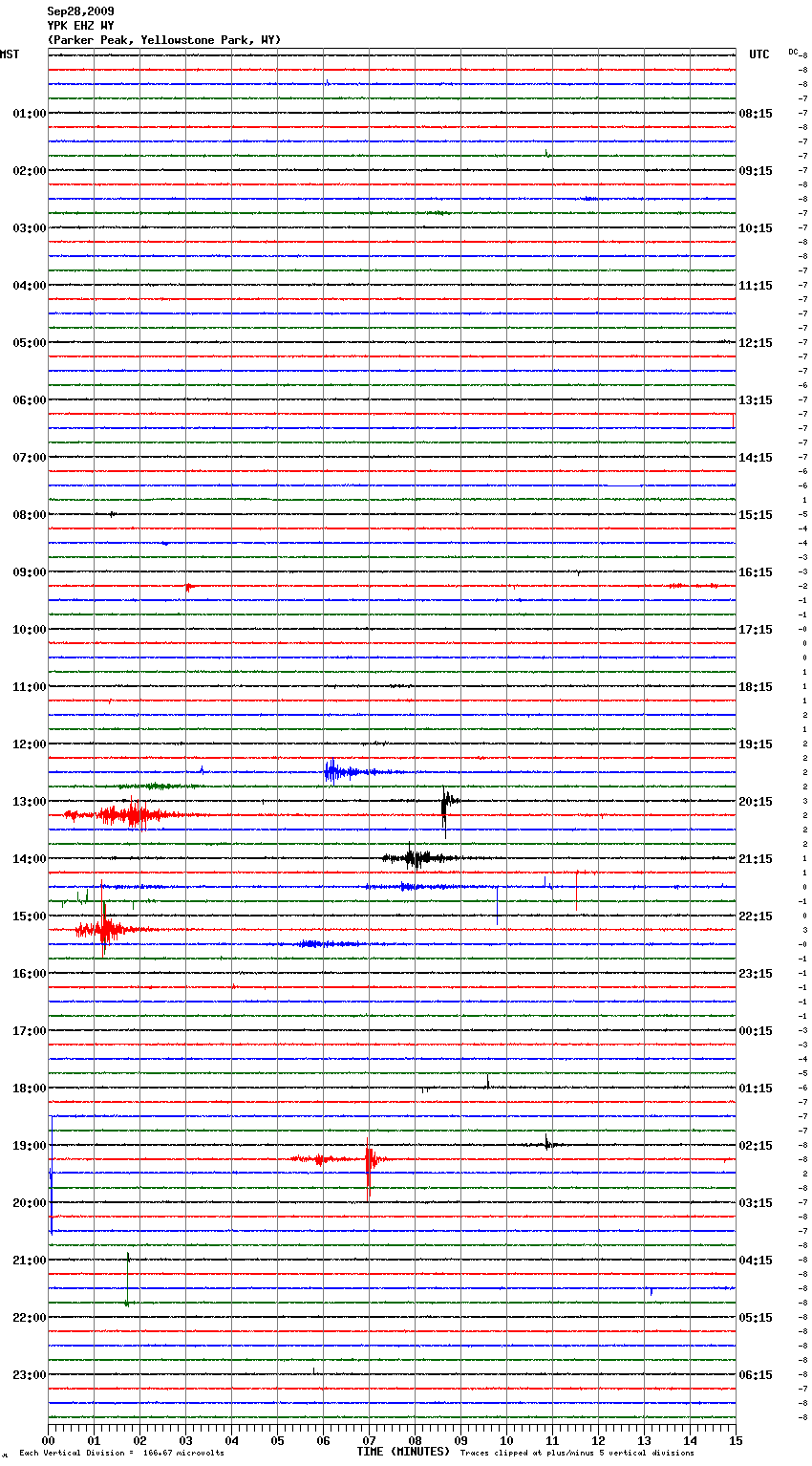Screen dimensions: 812x1466
Task: Select the 01:00 MST time label
Action: (30, 114)
